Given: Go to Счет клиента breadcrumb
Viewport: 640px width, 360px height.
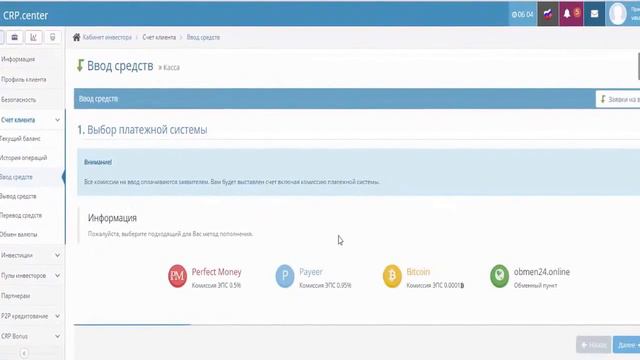Looking at the screenshot, I should click(159, 37).
